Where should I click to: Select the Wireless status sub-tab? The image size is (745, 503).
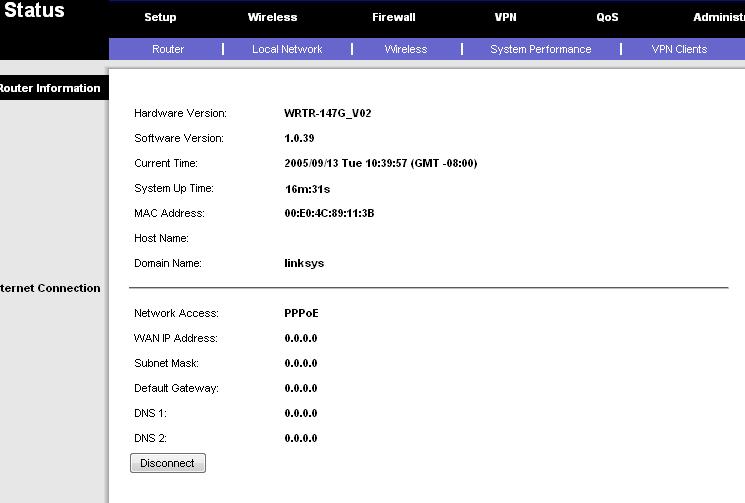point(406,49)
